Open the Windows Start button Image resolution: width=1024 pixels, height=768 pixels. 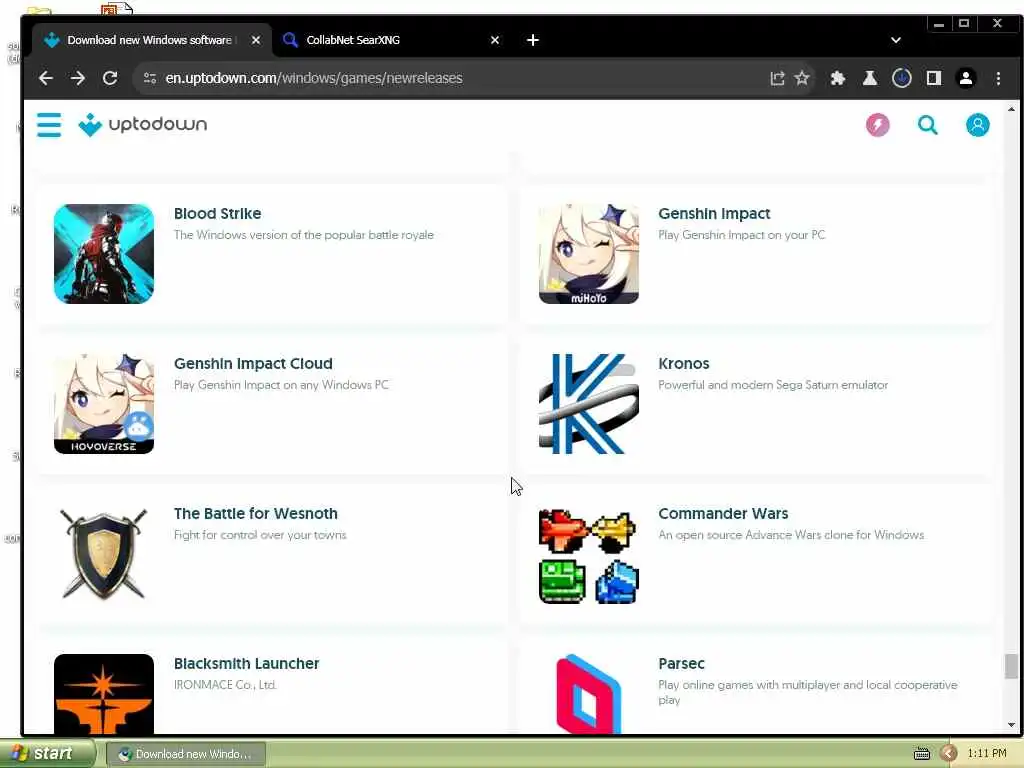[x=47, y=754]
